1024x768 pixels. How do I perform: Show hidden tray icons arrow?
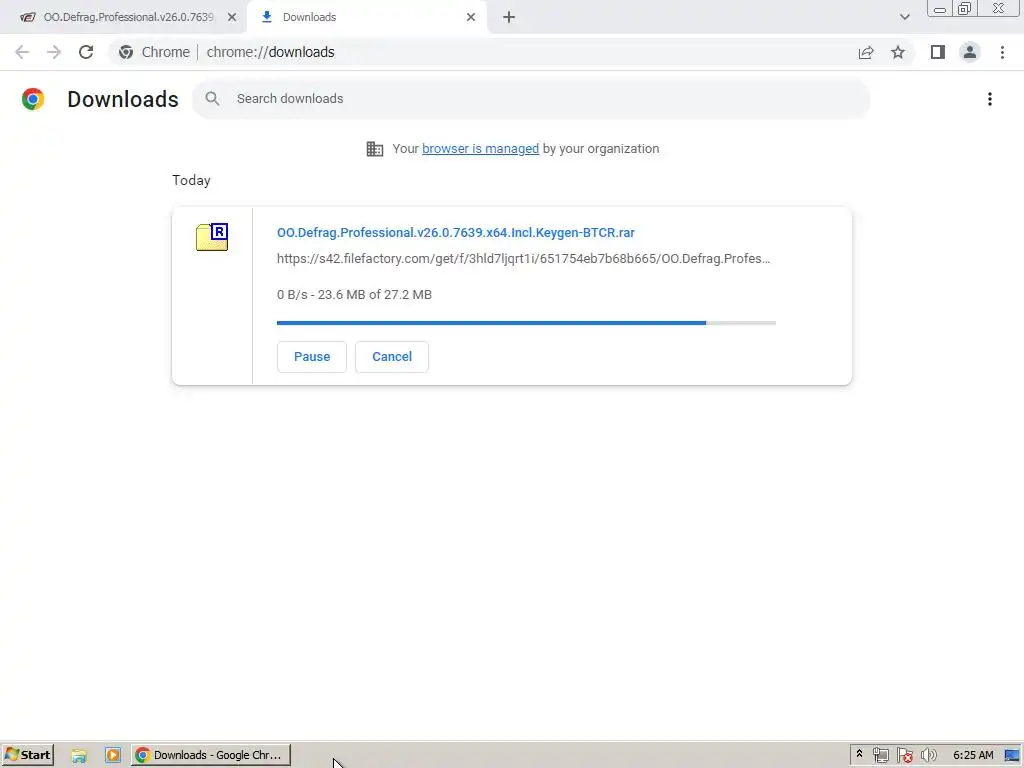click(x=859, y=754)
